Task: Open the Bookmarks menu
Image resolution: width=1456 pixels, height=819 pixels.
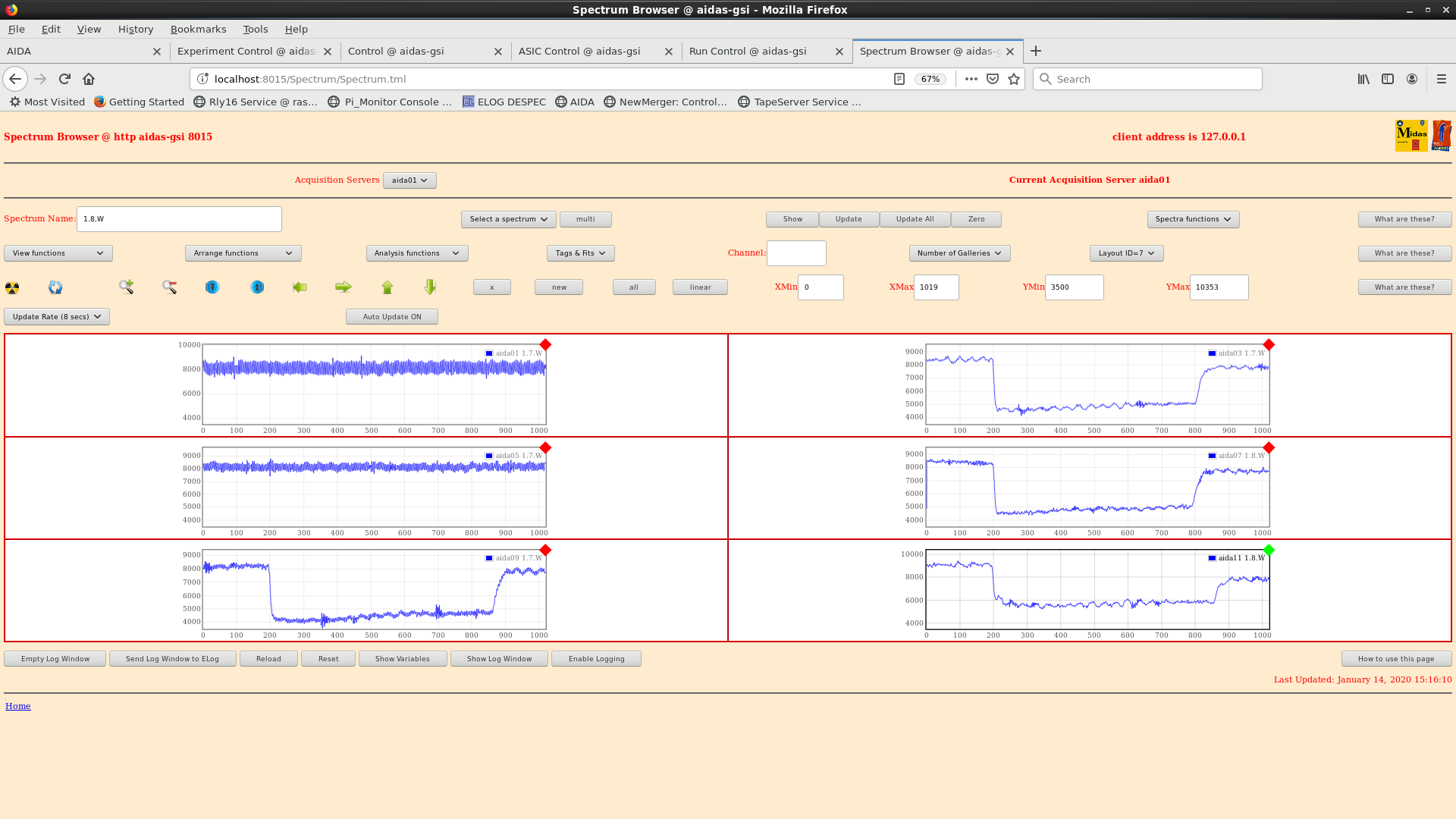Action: click(198, 29)
